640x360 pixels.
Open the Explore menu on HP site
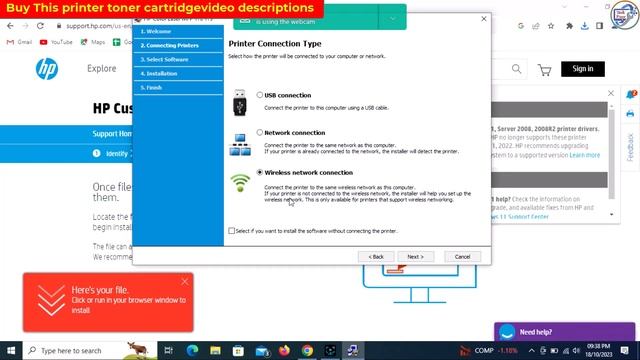click(102, 69)
